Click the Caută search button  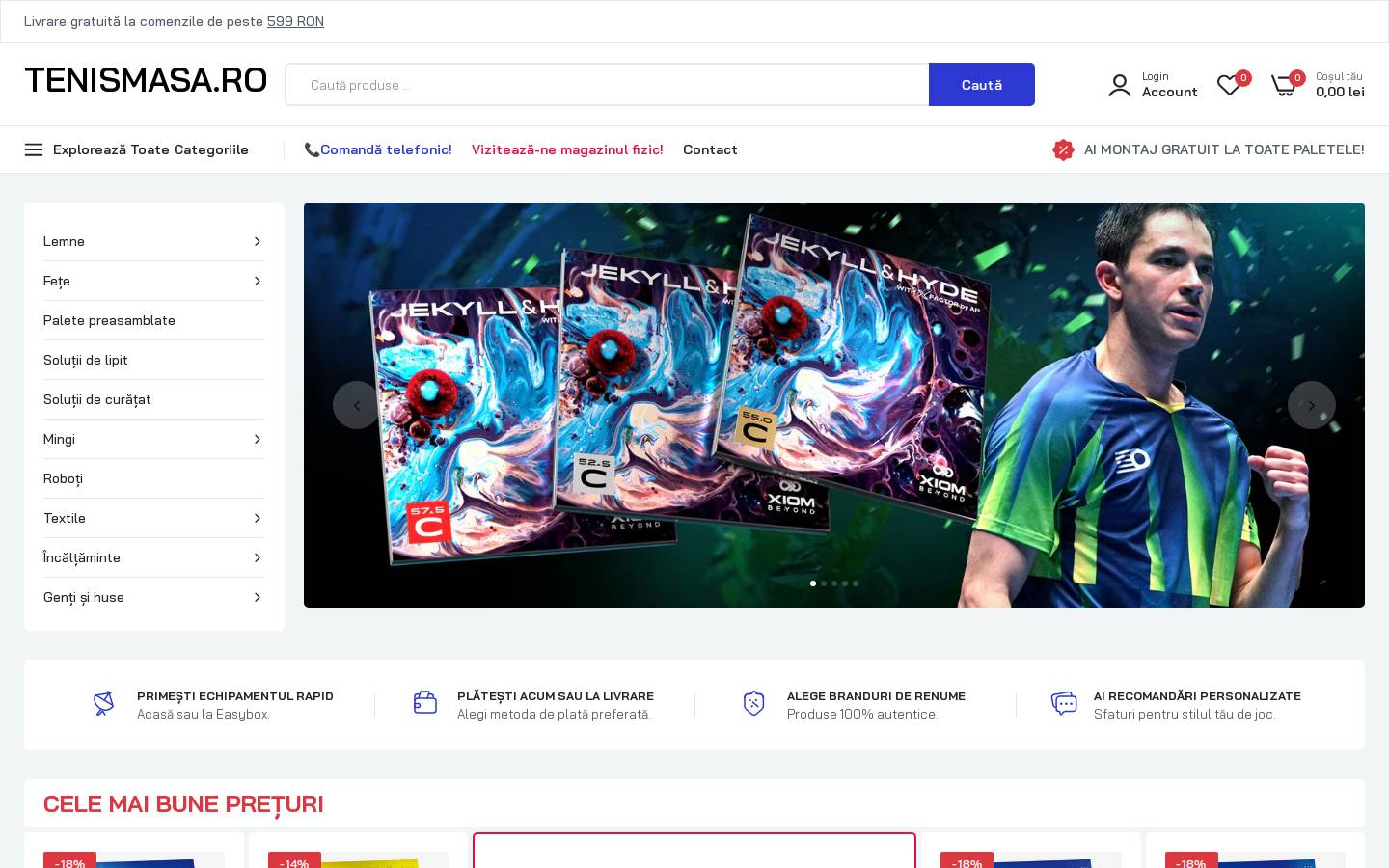tap(982, 85)
